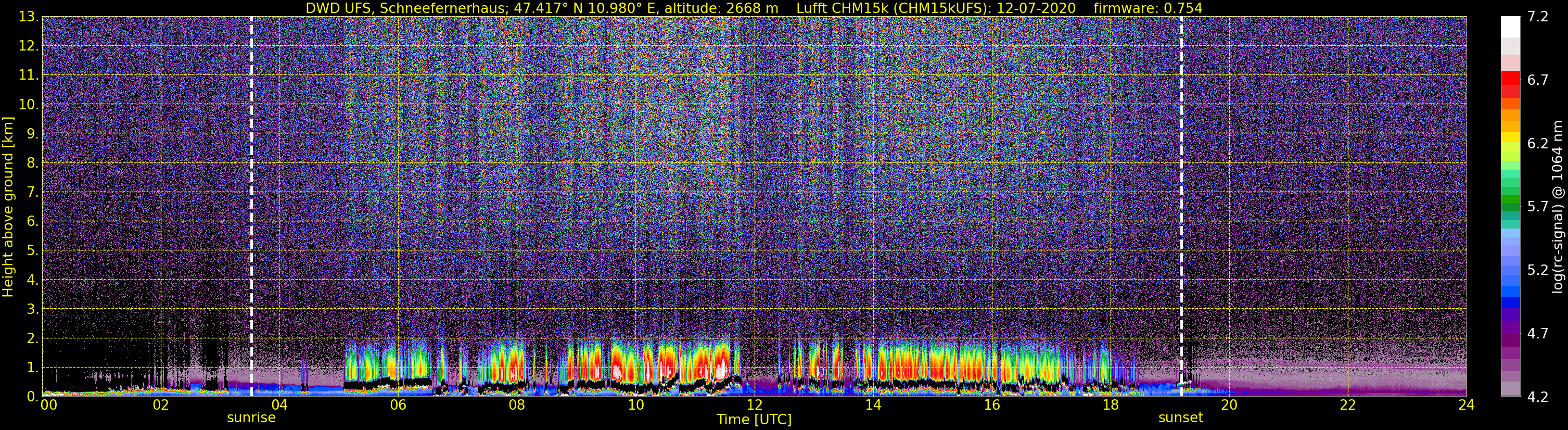Click the height axis tick label 9.
The width and height of the screenshot is (1568, 430).
32,134
